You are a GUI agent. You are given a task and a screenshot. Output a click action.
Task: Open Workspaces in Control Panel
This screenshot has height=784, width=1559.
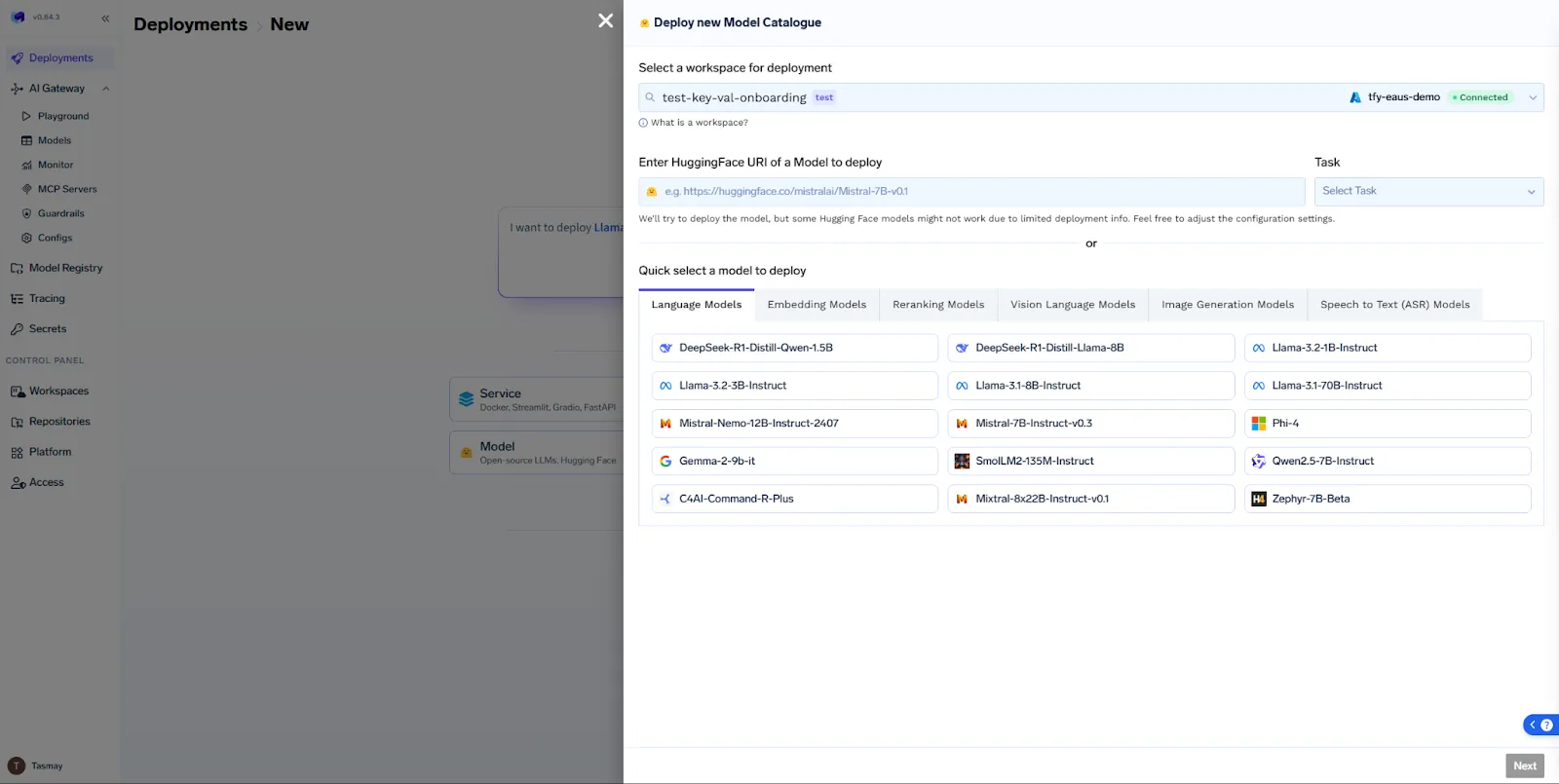tap(58, 392)
